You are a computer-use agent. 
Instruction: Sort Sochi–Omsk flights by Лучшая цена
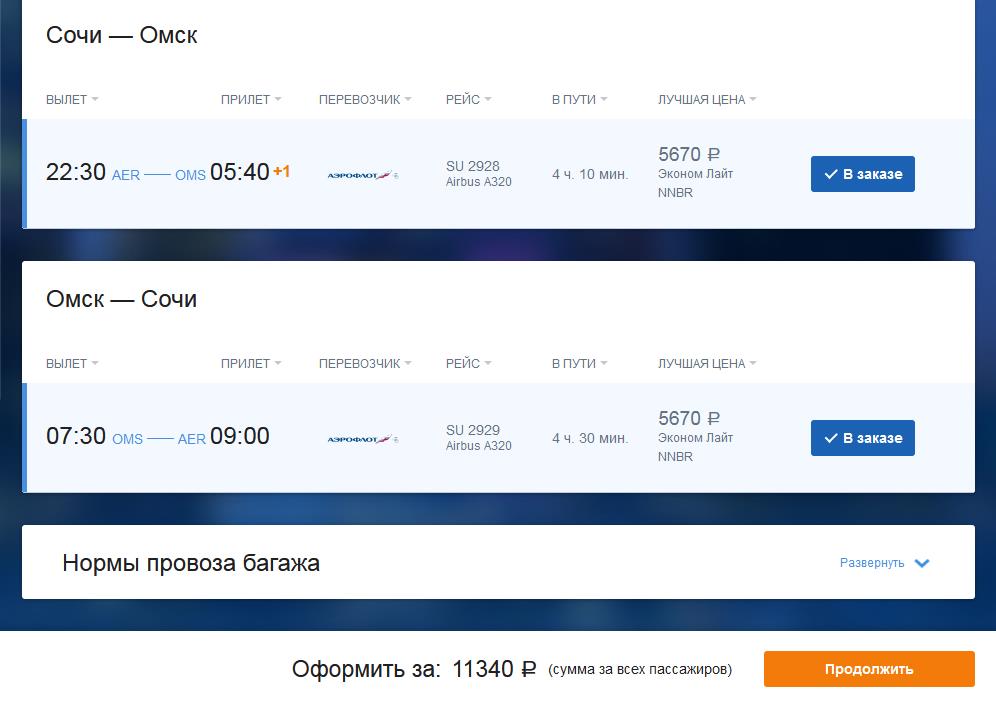(x=707, y=100)
